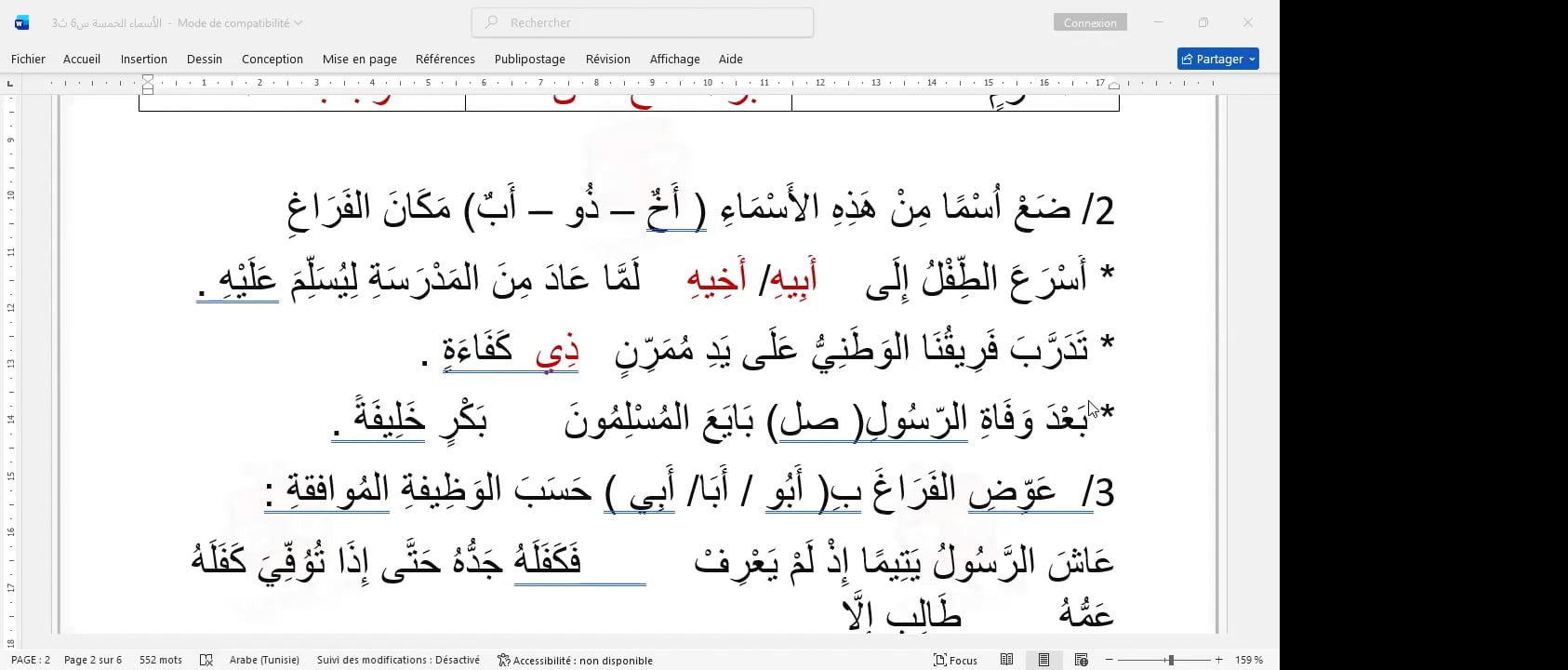Image resolution: width=1568 pixels, height=670 pixels.
Task: Click the 552 mots word count
Action: tap(161, 660)
